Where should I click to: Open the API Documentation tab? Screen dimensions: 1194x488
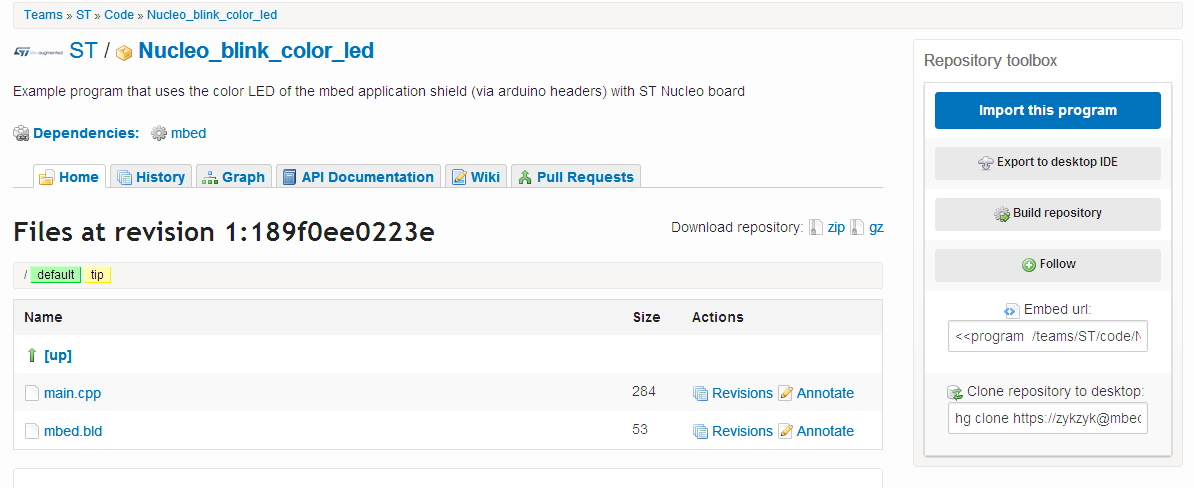(x=358, y=177)
